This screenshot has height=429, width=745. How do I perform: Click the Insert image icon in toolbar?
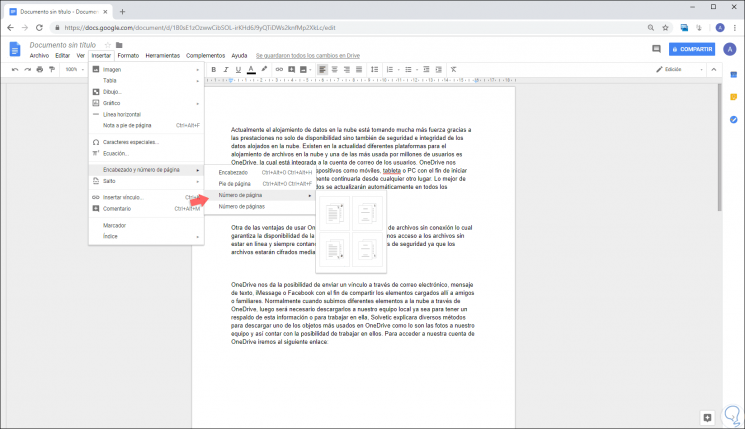coord(303,69)
